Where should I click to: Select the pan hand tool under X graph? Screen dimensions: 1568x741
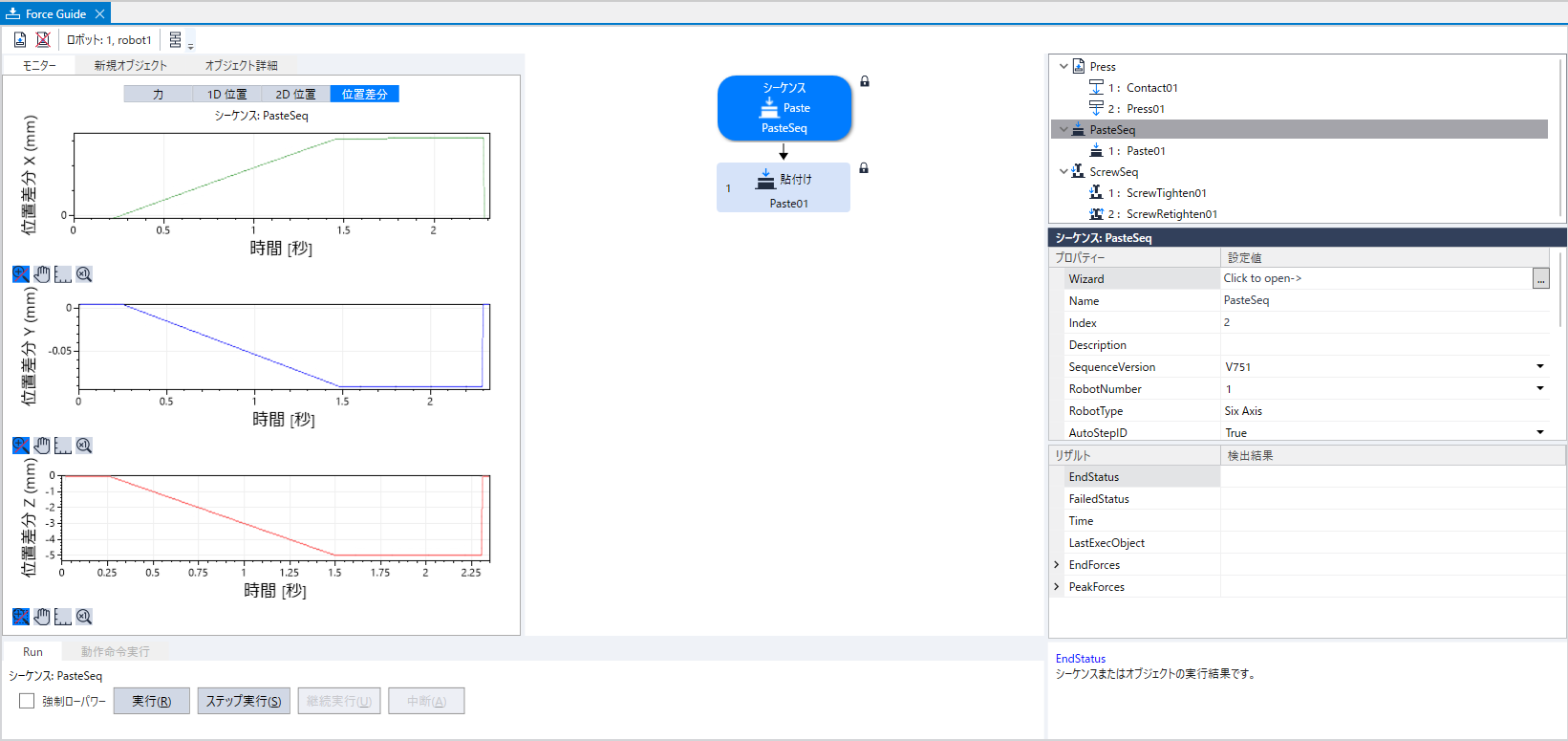pyautogui.click(x=42, y=274)
